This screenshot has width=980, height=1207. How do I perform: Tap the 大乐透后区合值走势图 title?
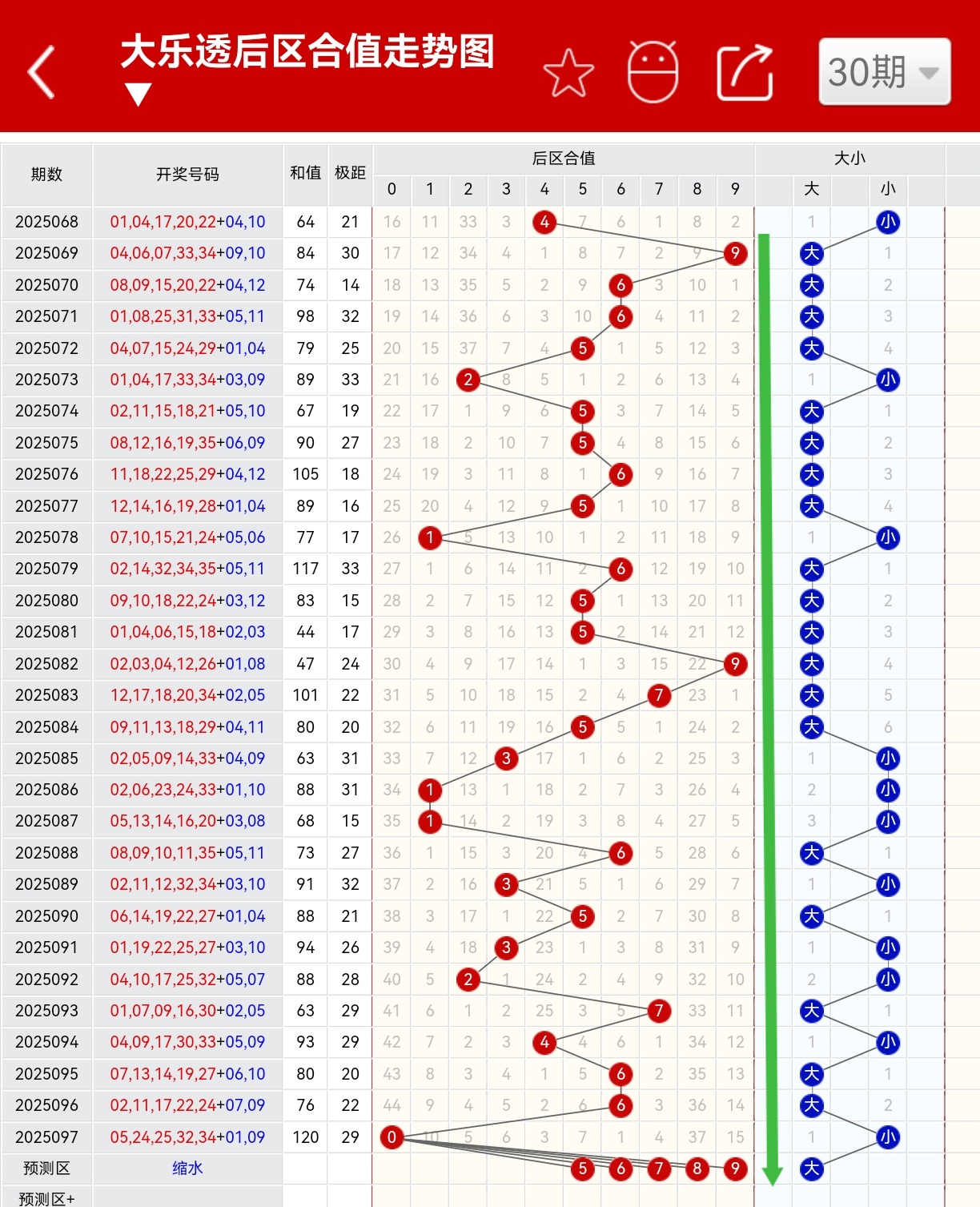tap(307, 52)
